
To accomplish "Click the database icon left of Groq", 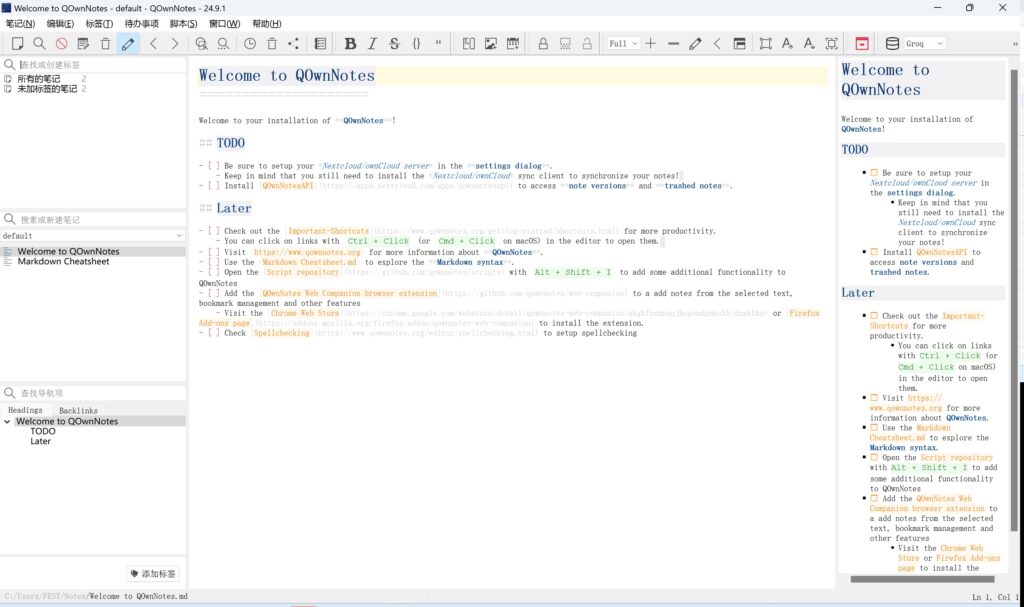I will click(x=892, y=44).
